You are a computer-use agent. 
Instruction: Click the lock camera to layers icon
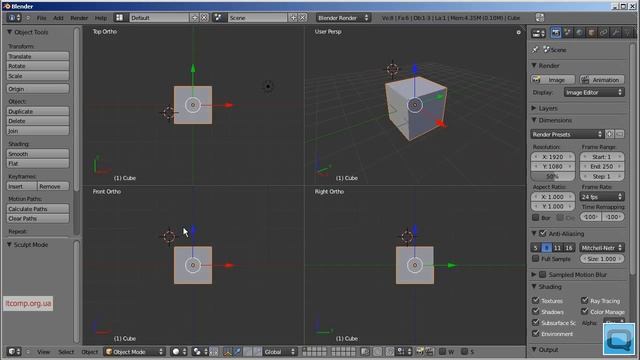(365, 351)
